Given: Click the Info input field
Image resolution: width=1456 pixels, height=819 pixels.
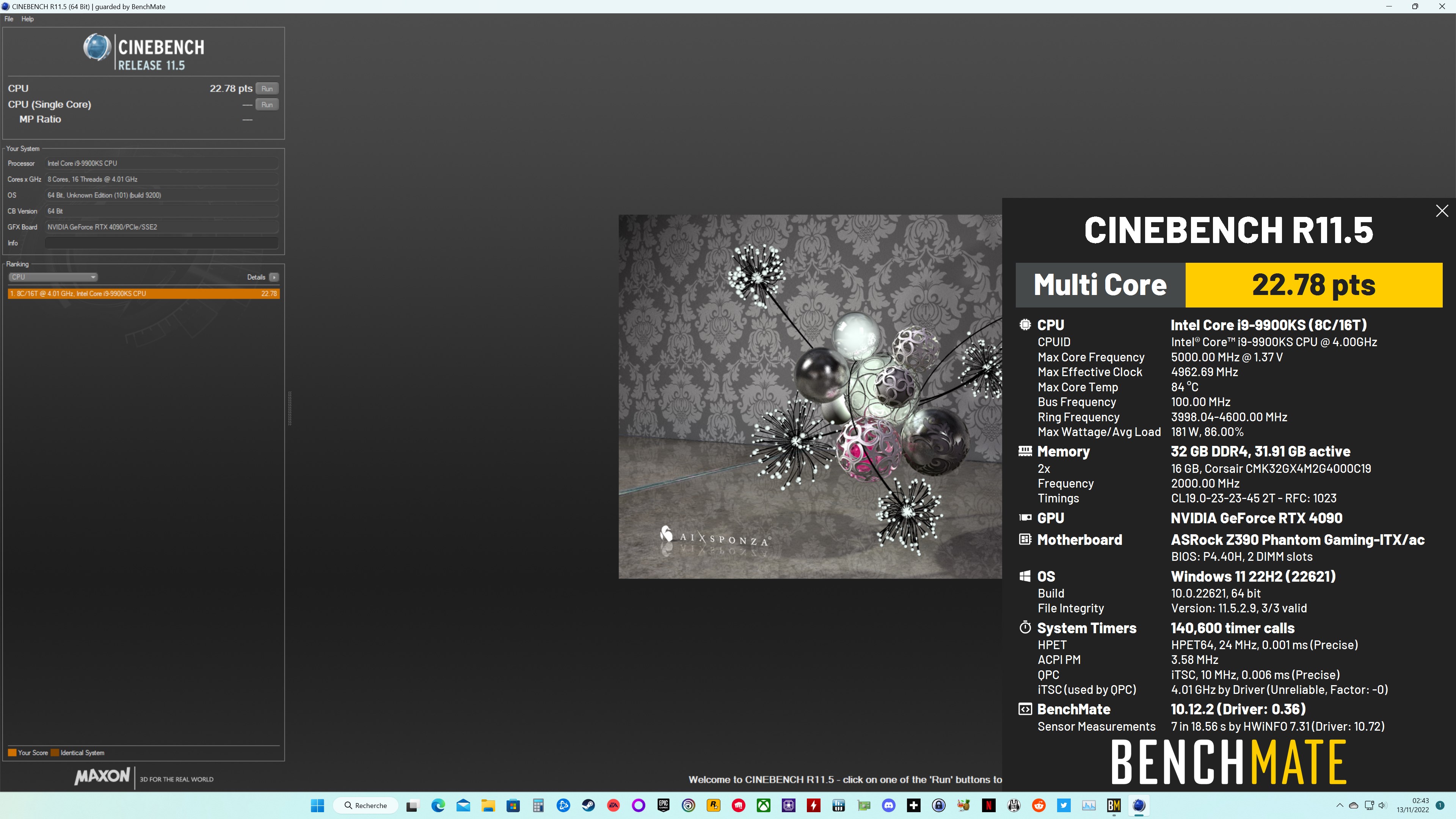Looking at the screenshot, I should [161, 243].
